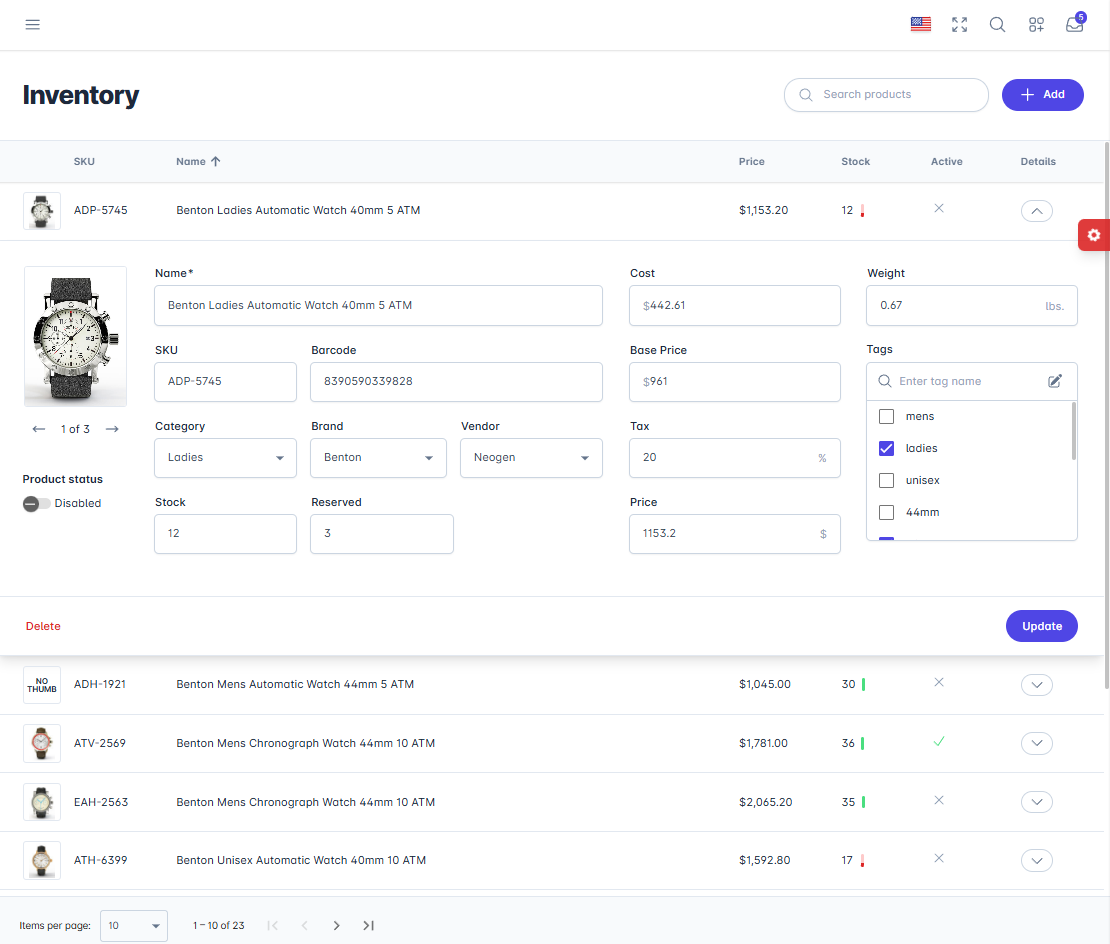Screen dimensions: 1110x944
Task: Open the Category dropdown
Action: tap(225, 458)
